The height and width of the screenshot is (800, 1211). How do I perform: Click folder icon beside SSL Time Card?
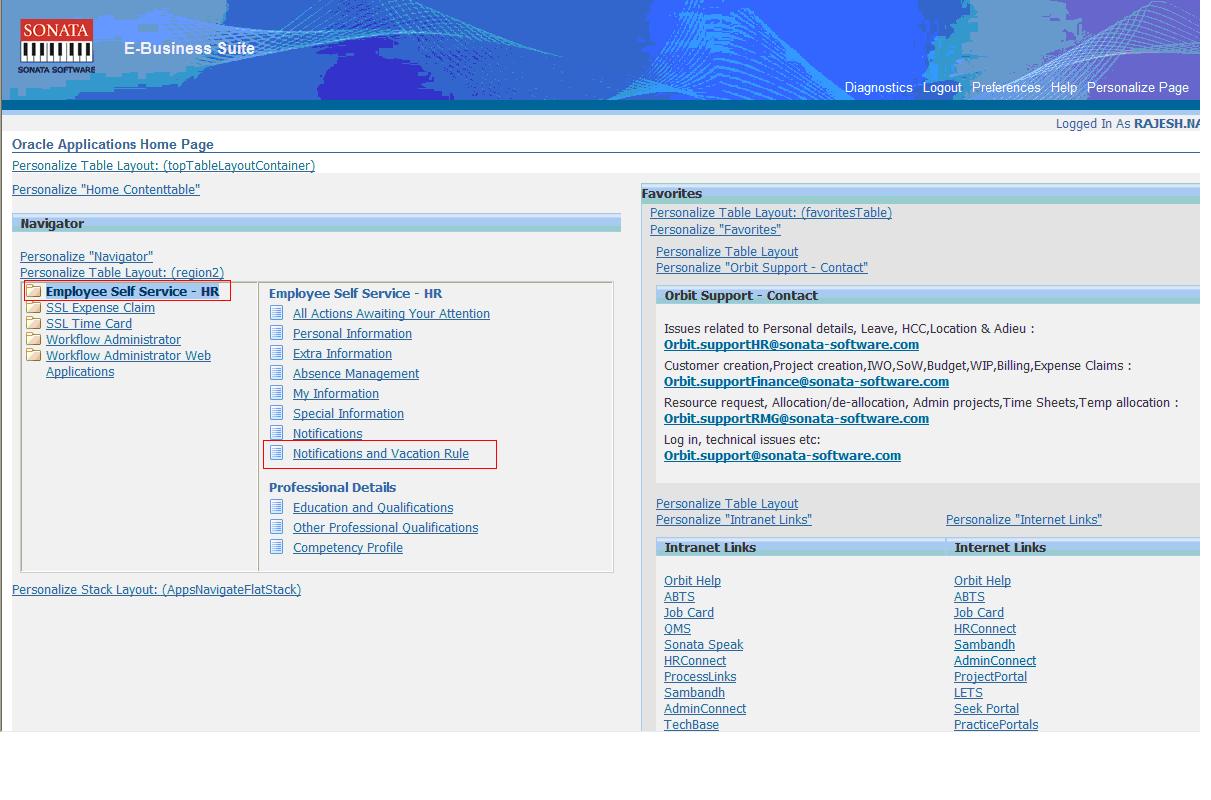click(34, 324)
